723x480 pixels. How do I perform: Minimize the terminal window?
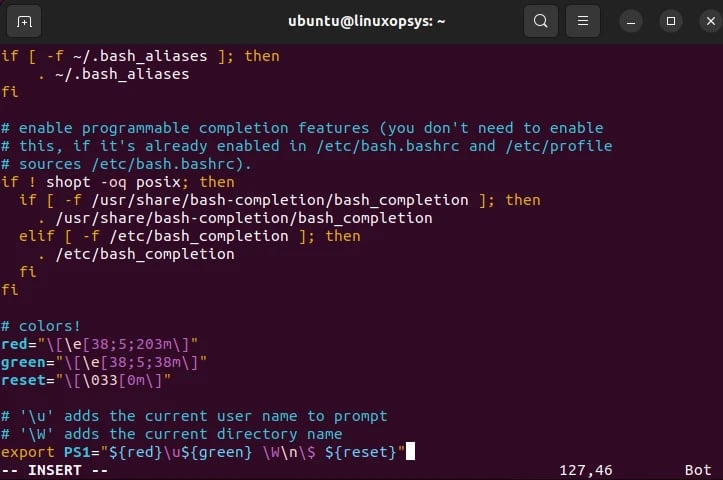[631, 21]
